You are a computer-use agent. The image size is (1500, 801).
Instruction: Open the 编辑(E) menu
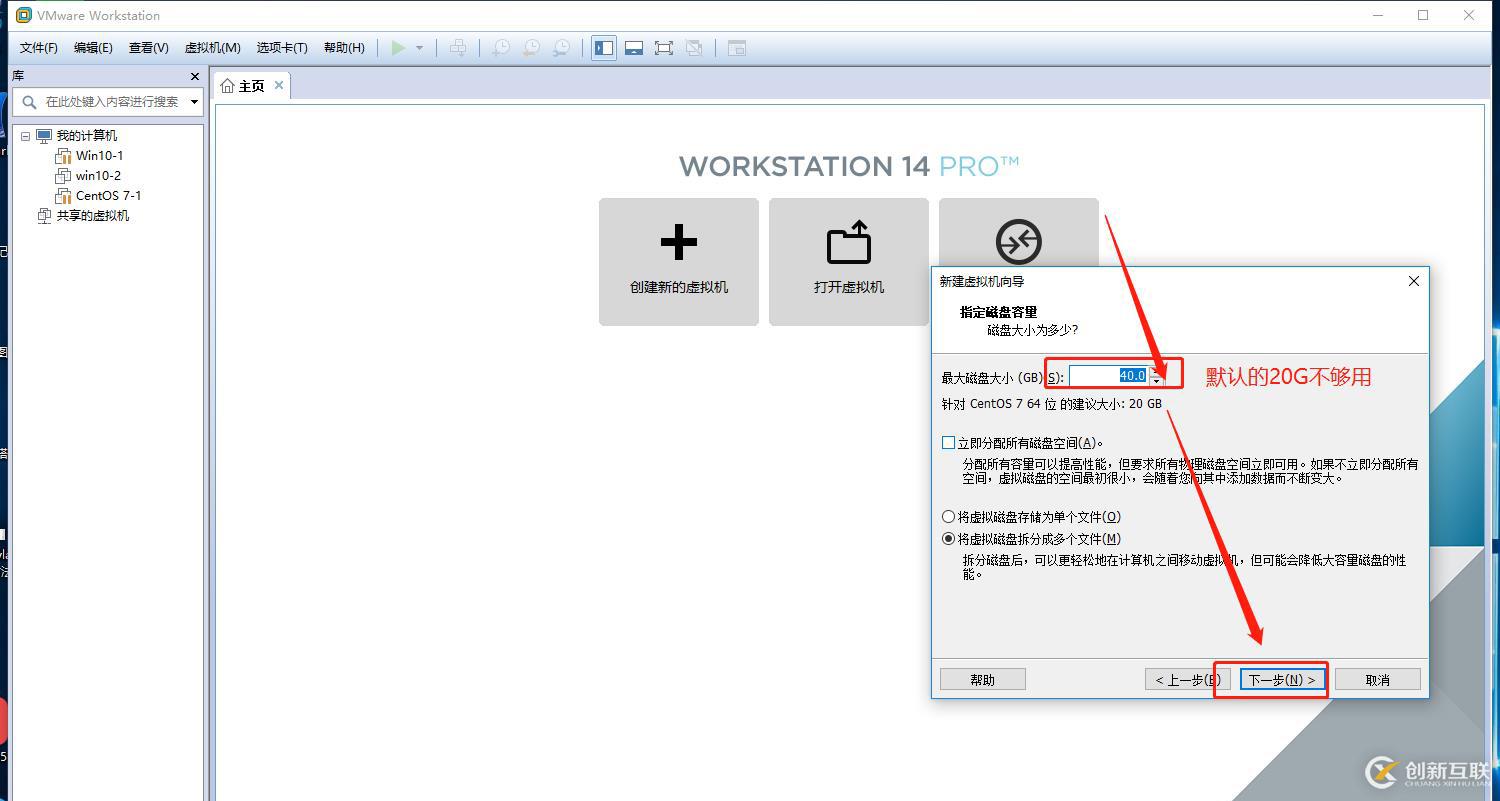coord(93,48)
